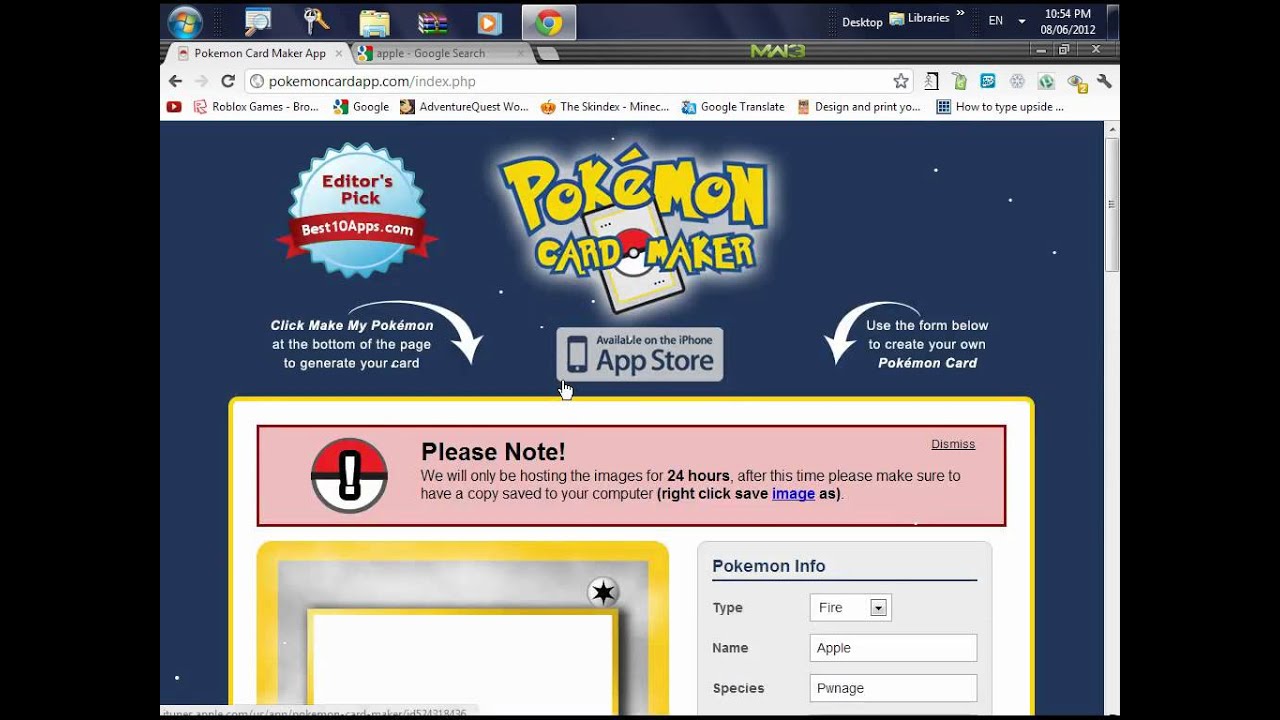Open the Chrome wrench menu
The width and height of the screenshot is (1280, 720).
pyautogui.click(x=1104, y=81)
